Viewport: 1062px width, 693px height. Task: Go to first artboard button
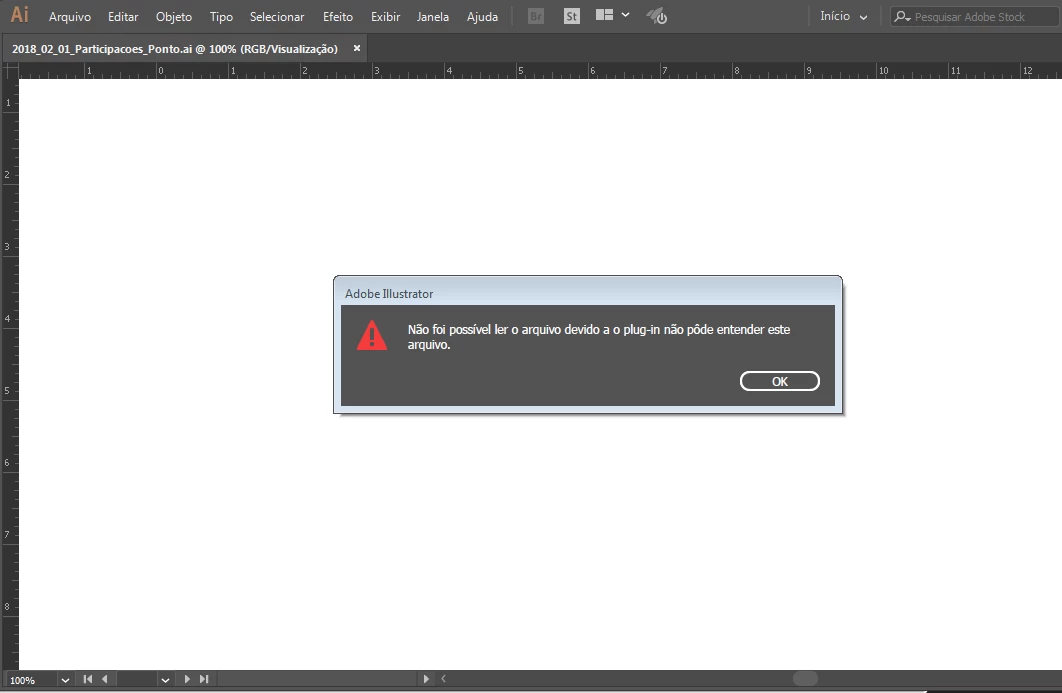[87, 679]
